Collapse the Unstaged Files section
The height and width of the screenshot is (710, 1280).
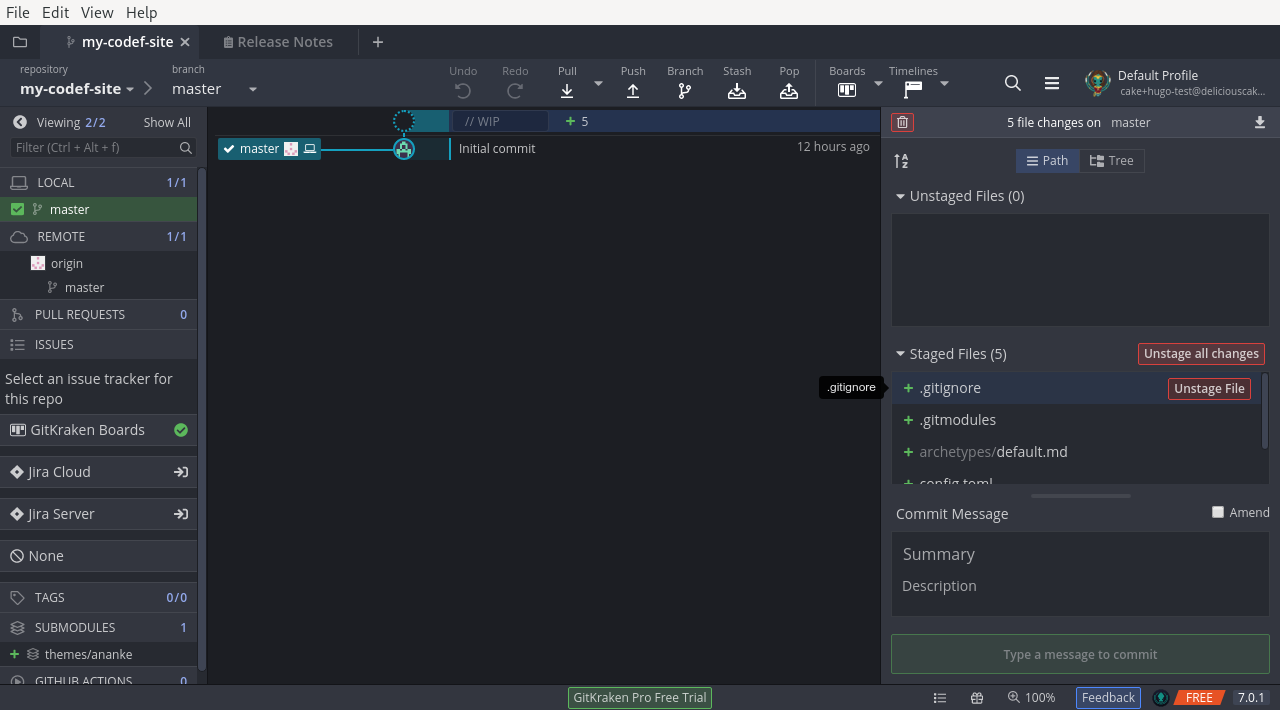point(900,197)
